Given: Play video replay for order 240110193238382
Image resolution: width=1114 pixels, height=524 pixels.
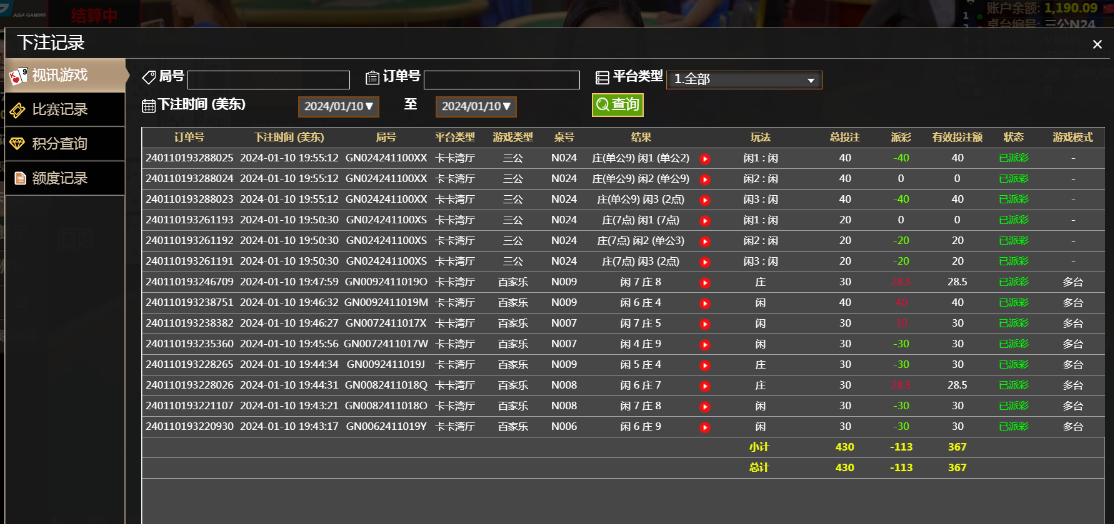Looking at the screenshot, I should tap(705, 324).
